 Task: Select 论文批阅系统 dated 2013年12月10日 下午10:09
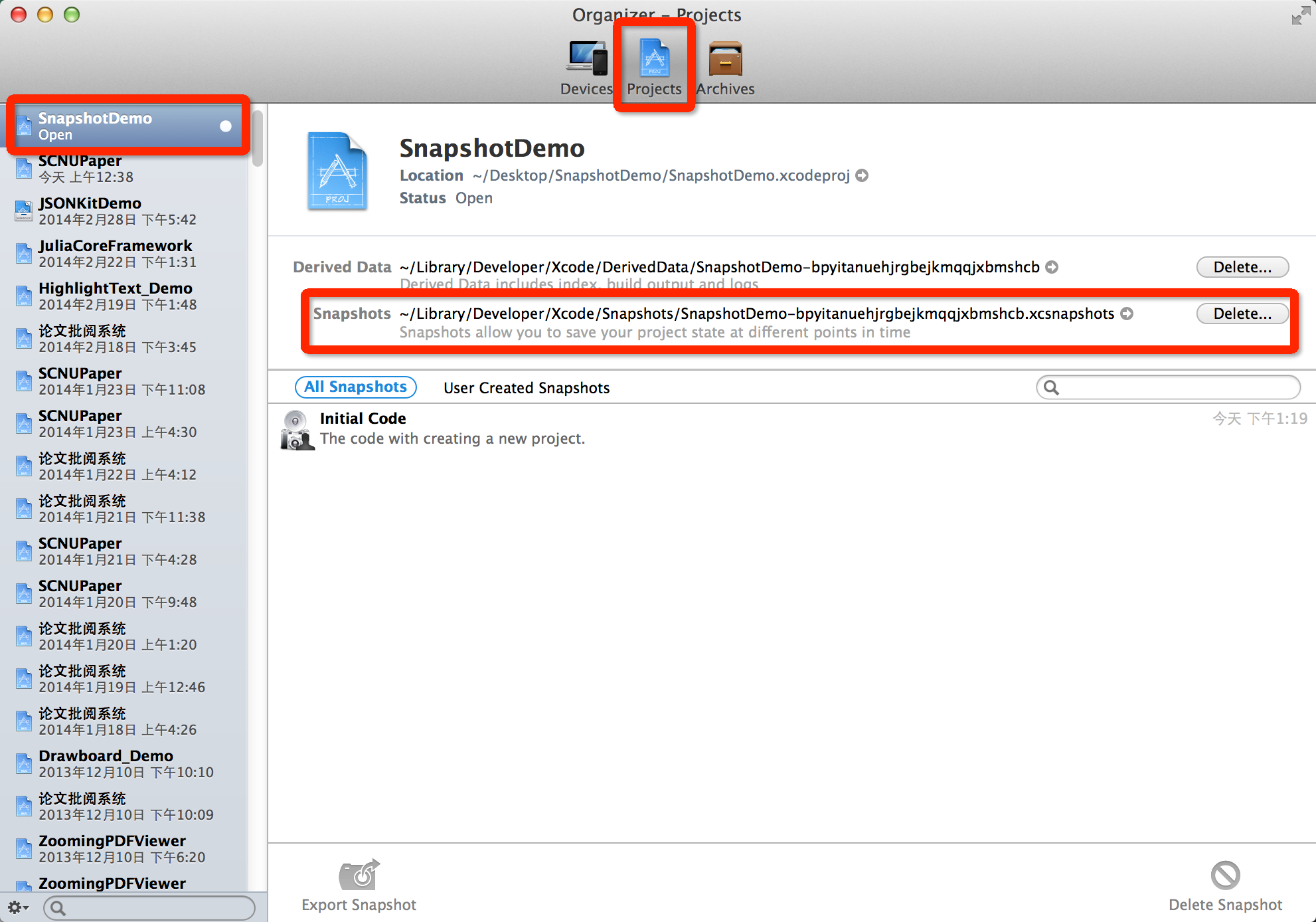[125, 806]
